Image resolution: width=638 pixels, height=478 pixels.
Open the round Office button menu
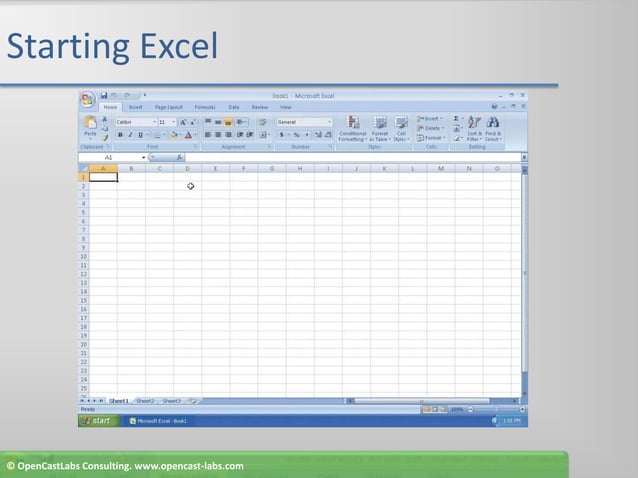click(87, 99)
